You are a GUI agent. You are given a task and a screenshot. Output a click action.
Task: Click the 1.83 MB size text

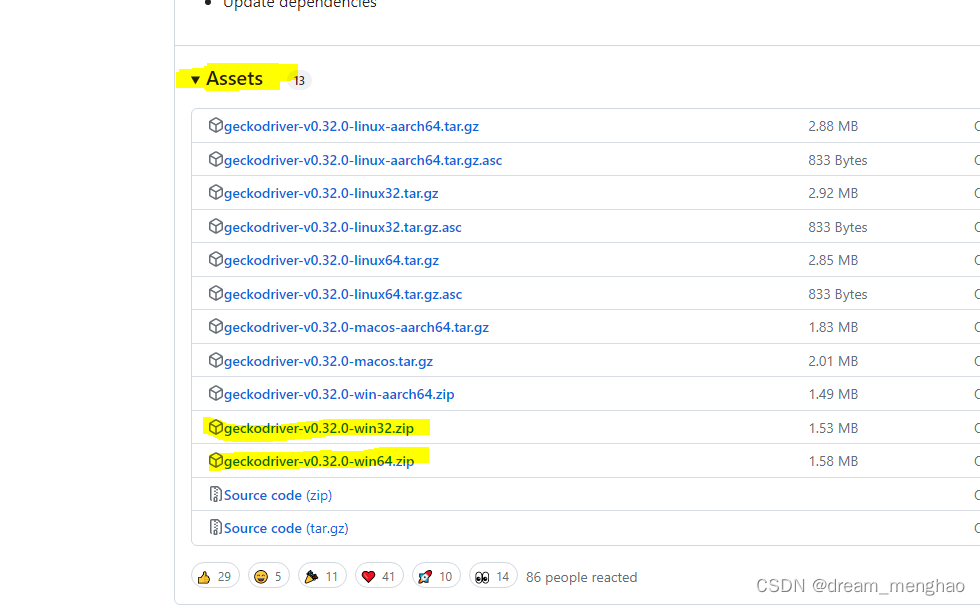pyautogui.click(x=833, y=327)
